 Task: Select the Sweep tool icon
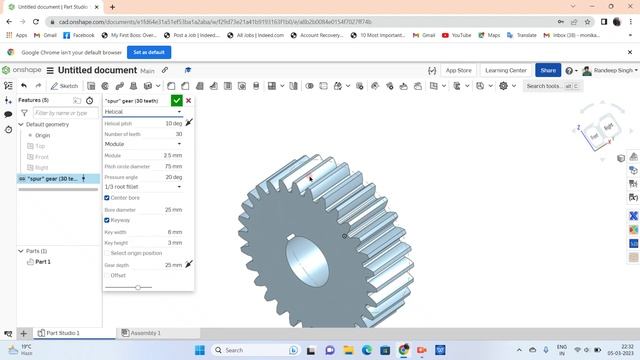tap(120, 86)
